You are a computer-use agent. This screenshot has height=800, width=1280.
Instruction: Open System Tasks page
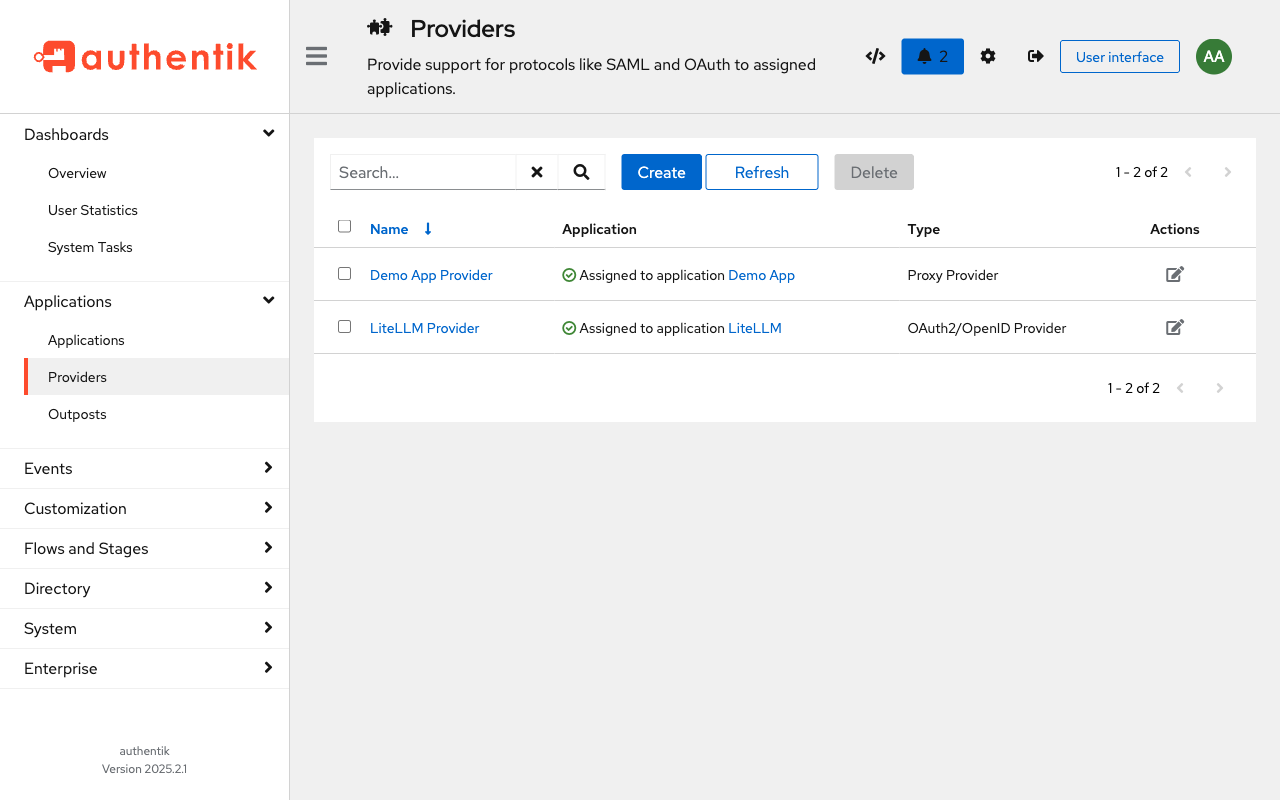point(90,247)
